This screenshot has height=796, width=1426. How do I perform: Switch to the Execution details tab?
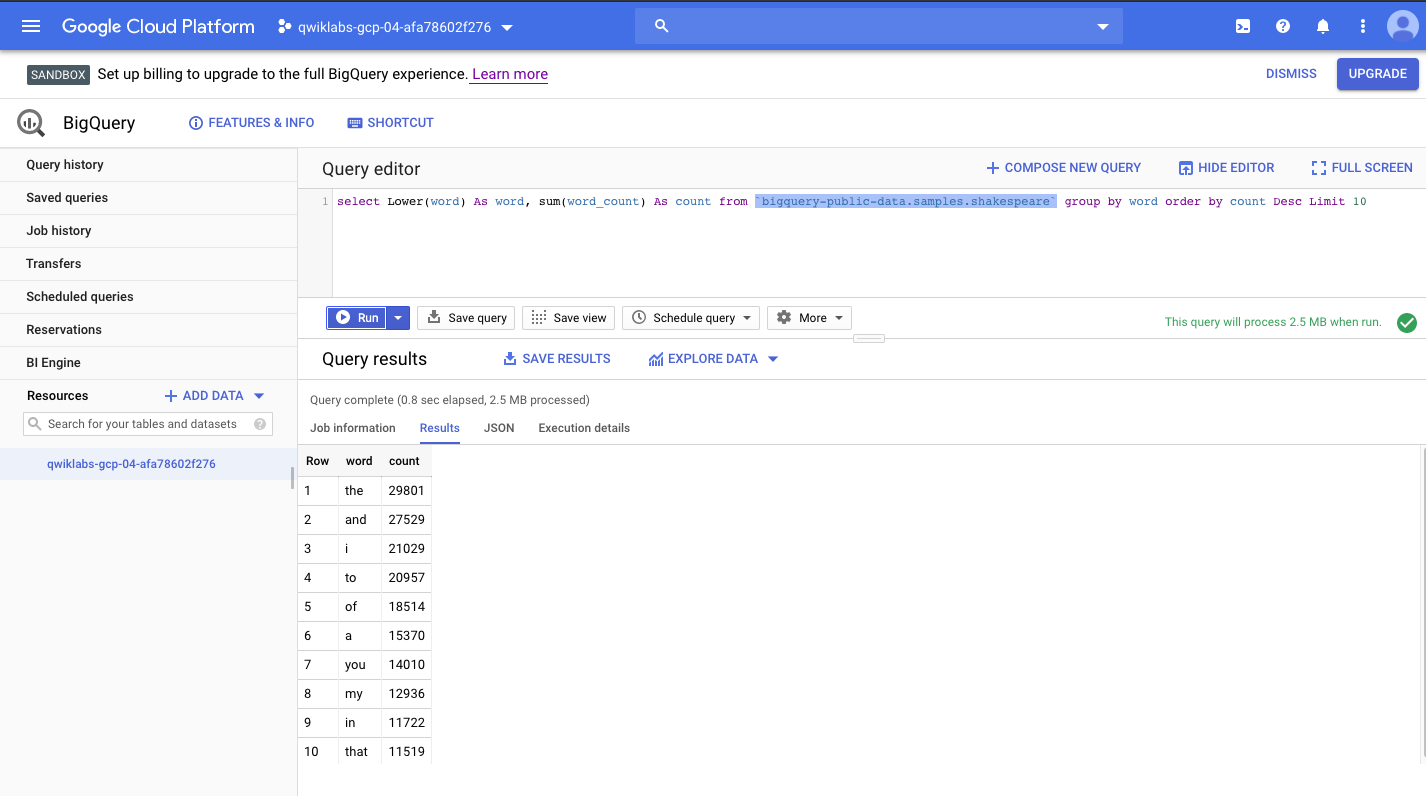[584, 428]
